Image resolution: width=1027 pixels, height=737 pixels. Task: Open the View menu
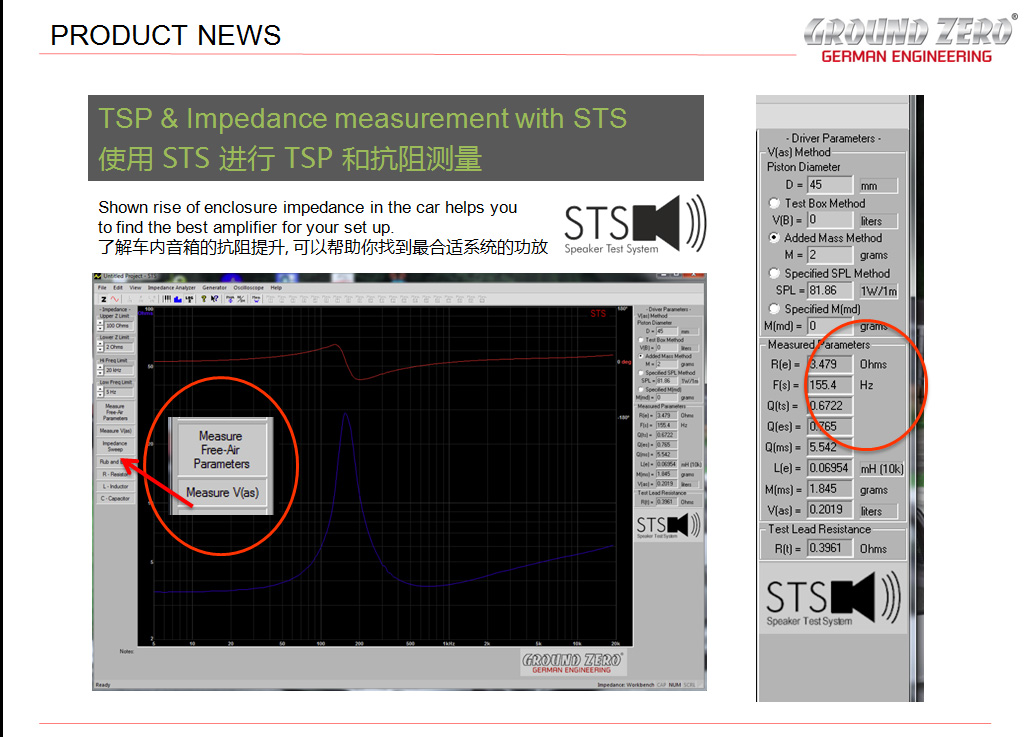click(x=135, y=288)
